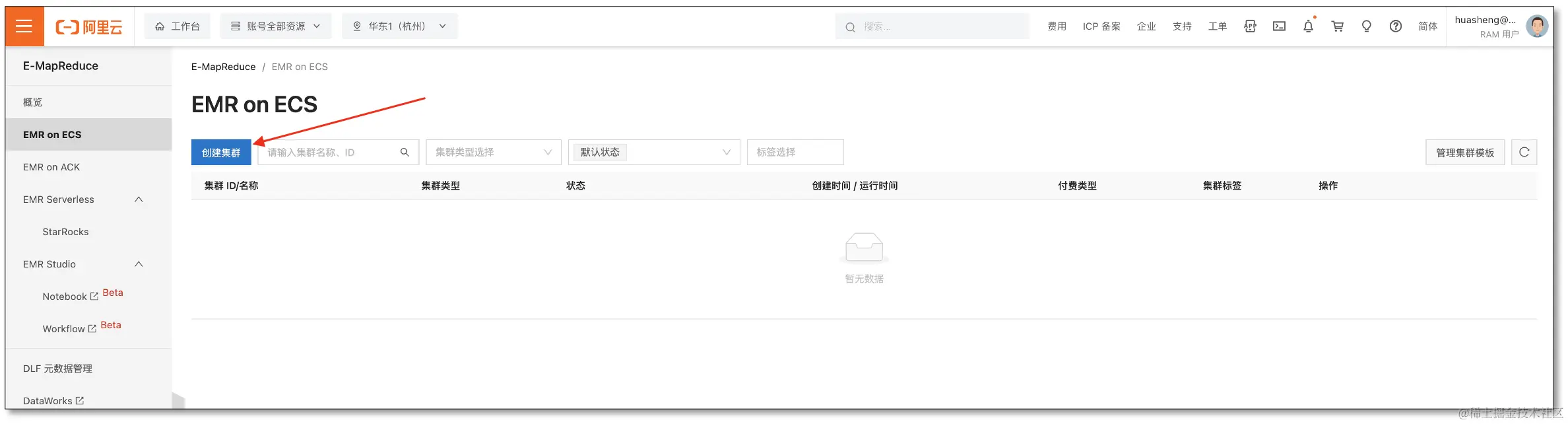
Task: Focus the cluster name/ID search field
Action: (x=338, y=153)
